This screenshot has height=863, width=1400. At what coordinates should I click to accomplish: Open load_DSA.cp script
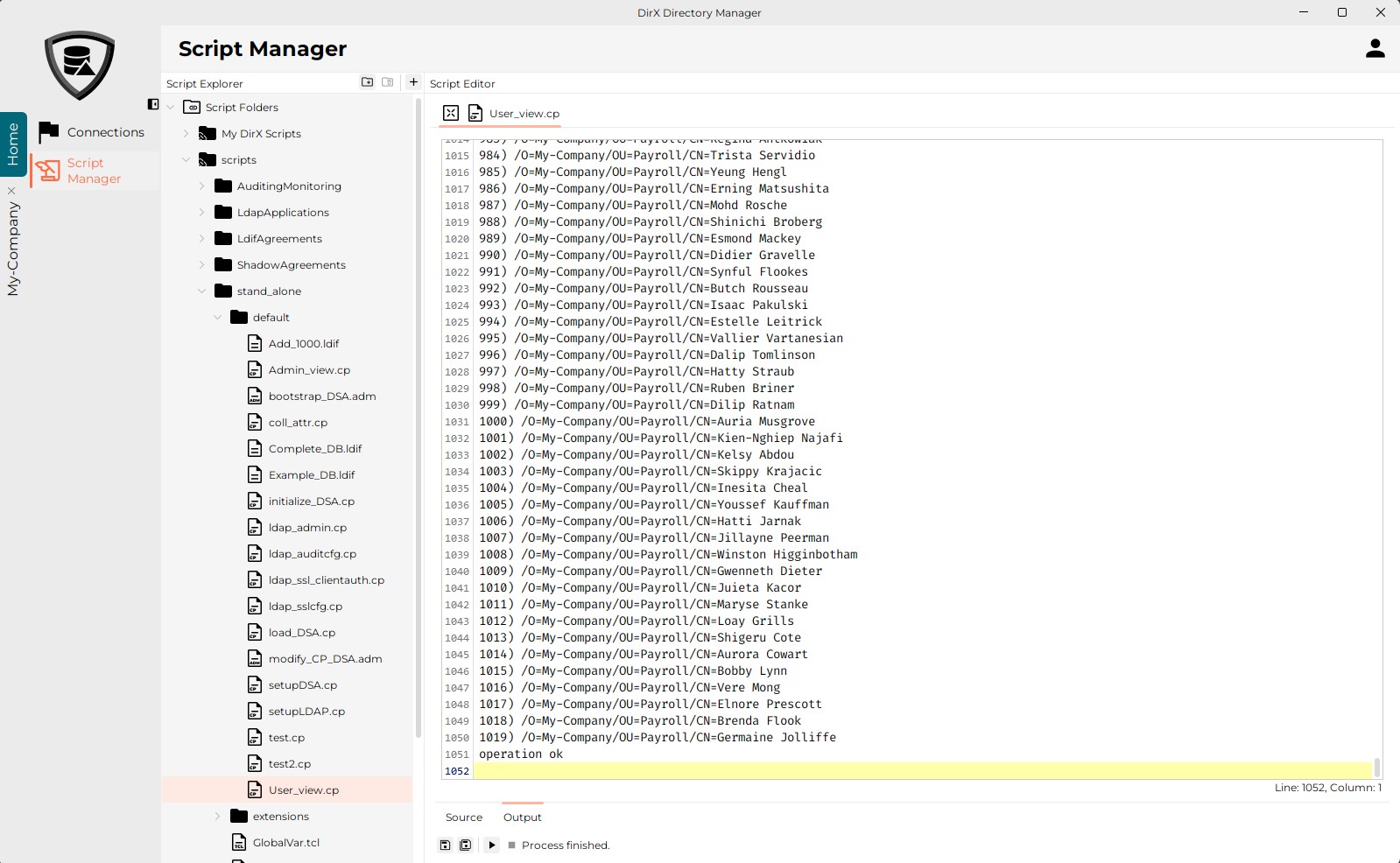301,633
